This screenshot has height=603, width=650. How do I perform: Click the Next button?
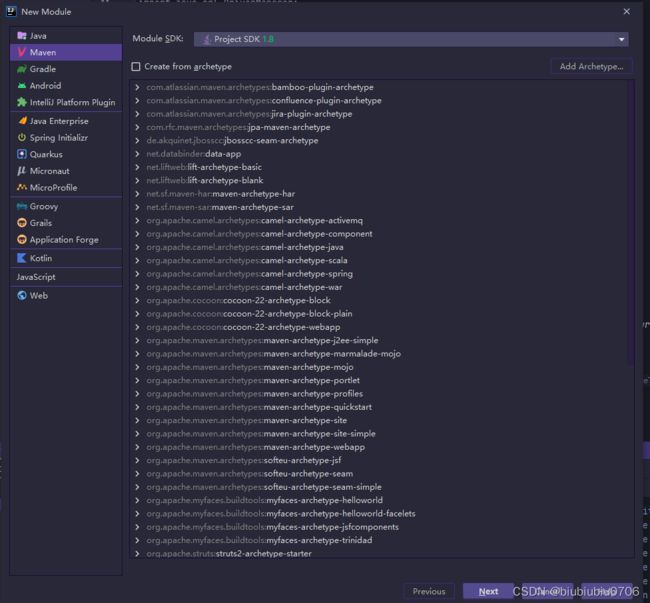(x=488, y=591)
